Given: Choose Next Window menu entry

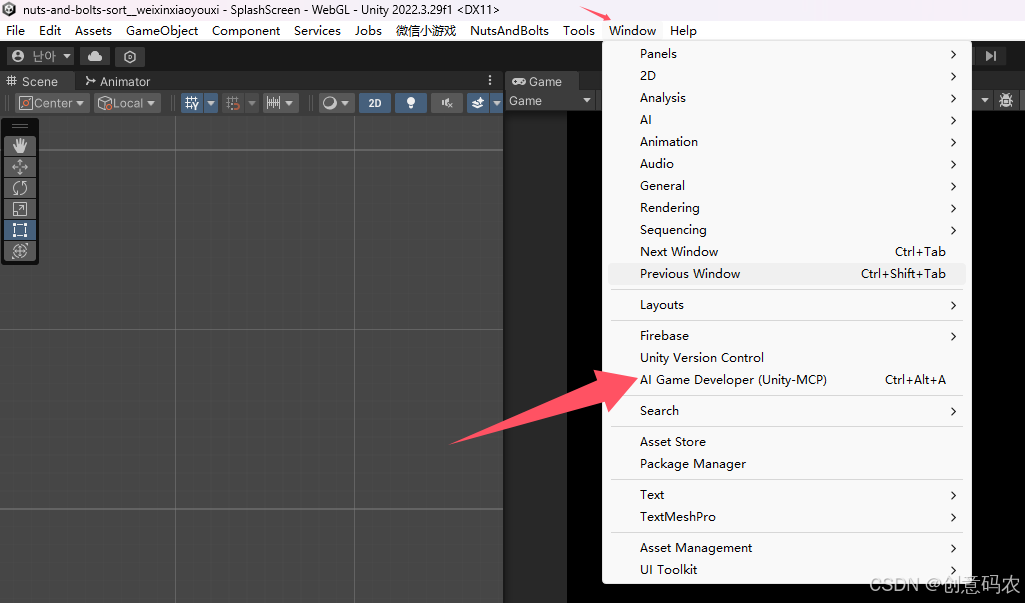Looking at the screenshot, I should (x=786, y=252).
